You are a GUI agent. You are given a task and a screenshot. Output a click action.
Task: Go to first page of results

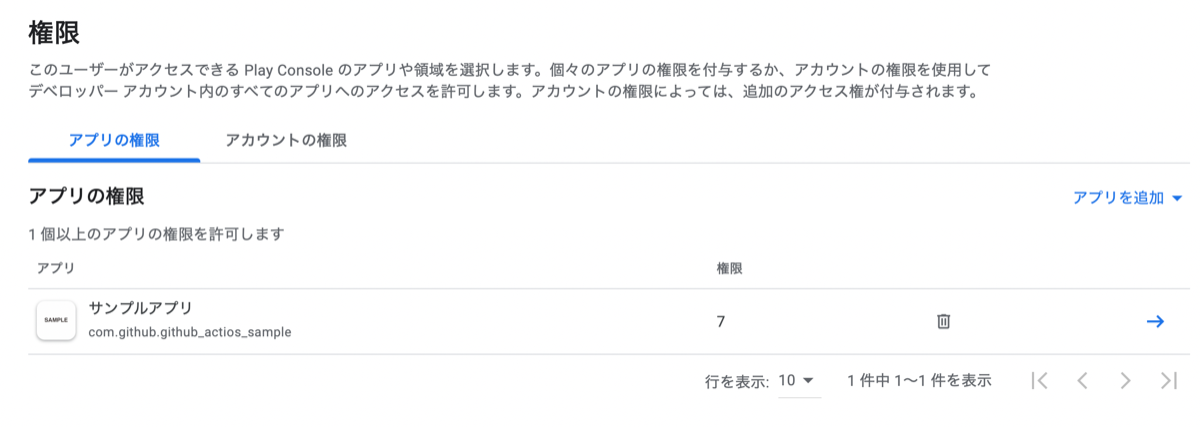1040,380
